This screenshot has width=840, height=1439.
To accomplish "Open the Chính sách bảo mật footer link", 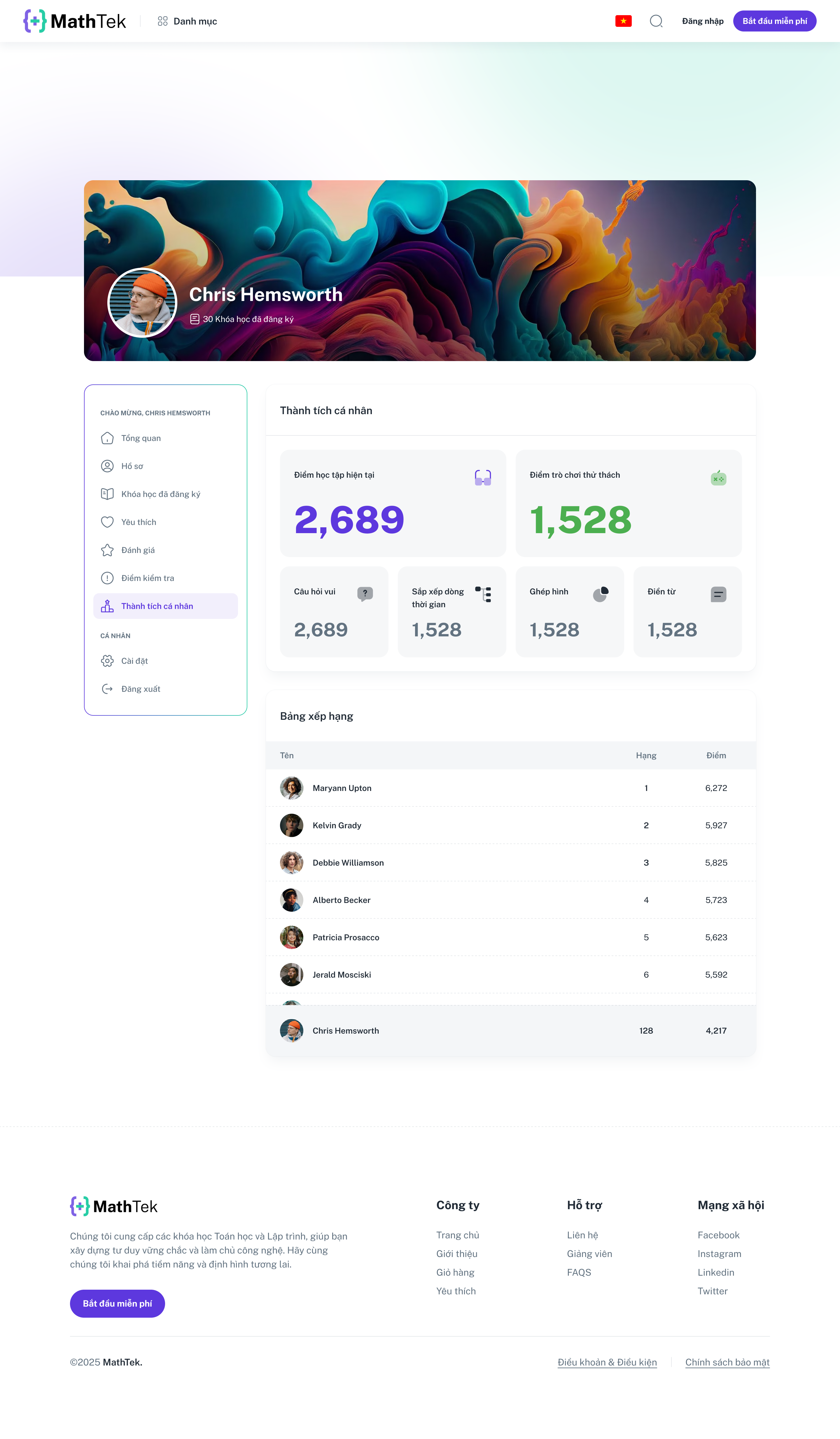I will pyautogui.click(x=727, y=1362).
